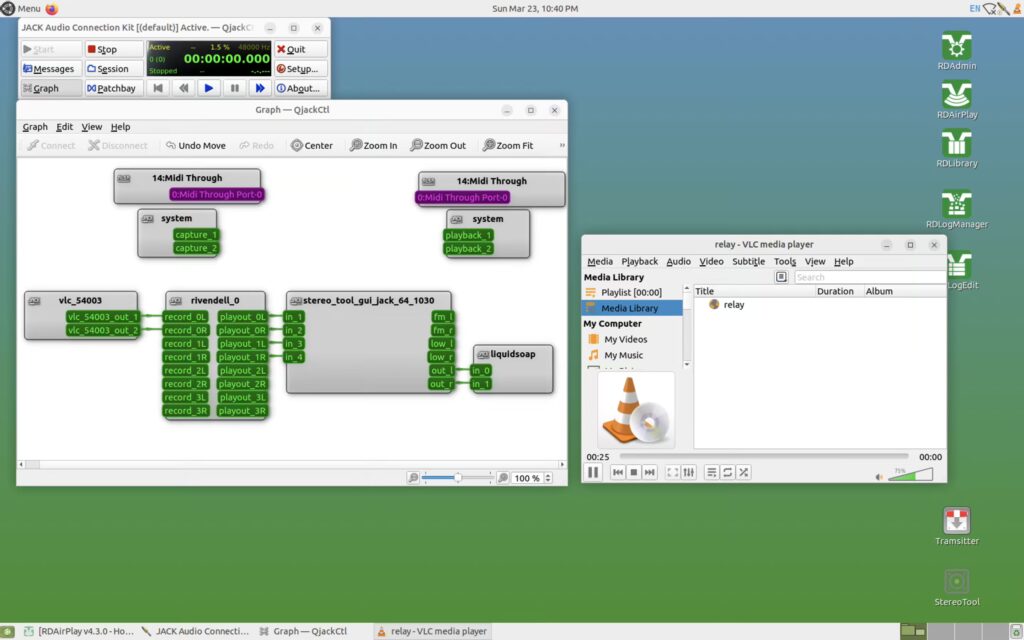1024x640 pixels.
Task: Open RDLogManager desktop icon
Action: pos(956,209)
